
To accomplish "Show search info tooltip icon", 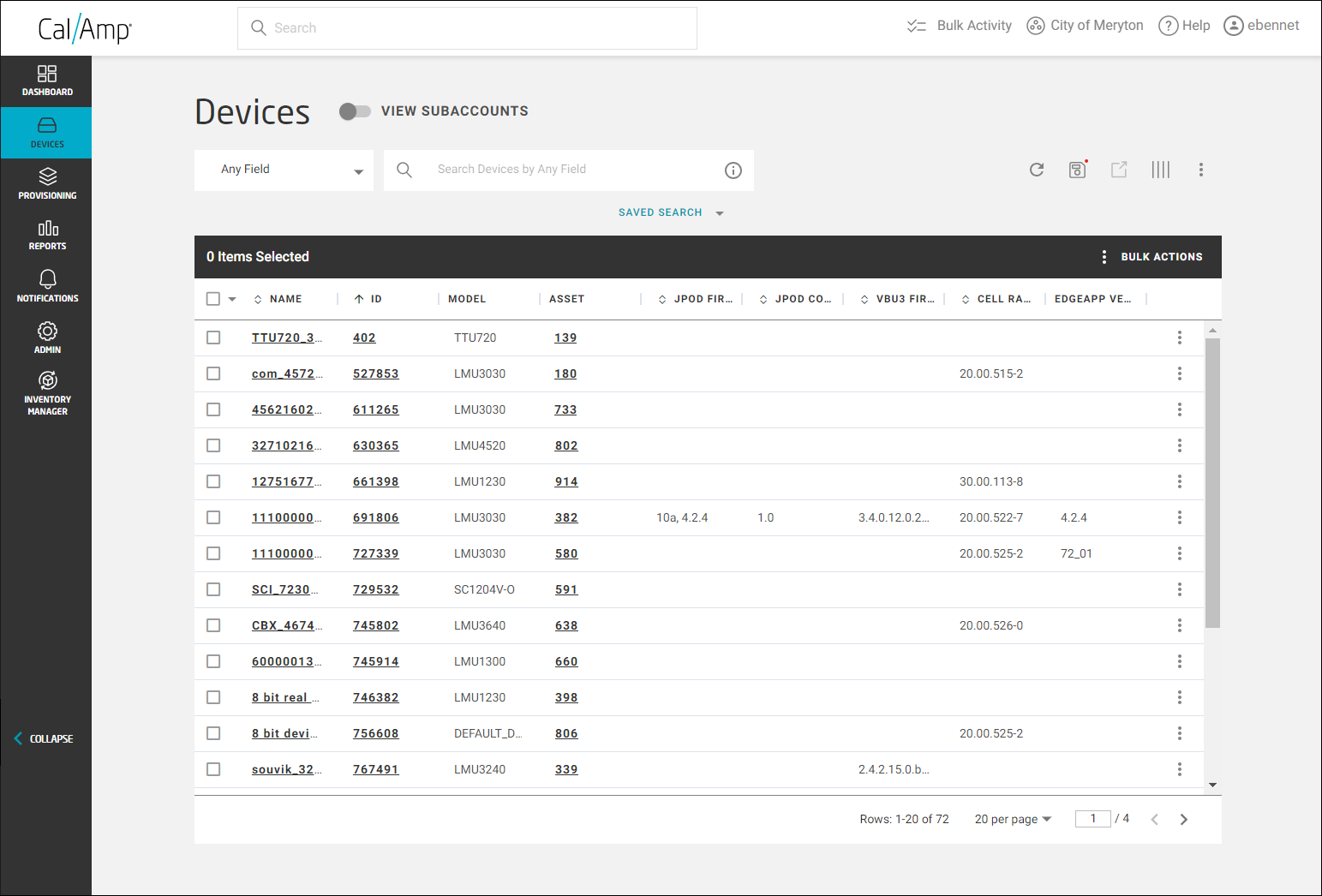I will 733,170.
